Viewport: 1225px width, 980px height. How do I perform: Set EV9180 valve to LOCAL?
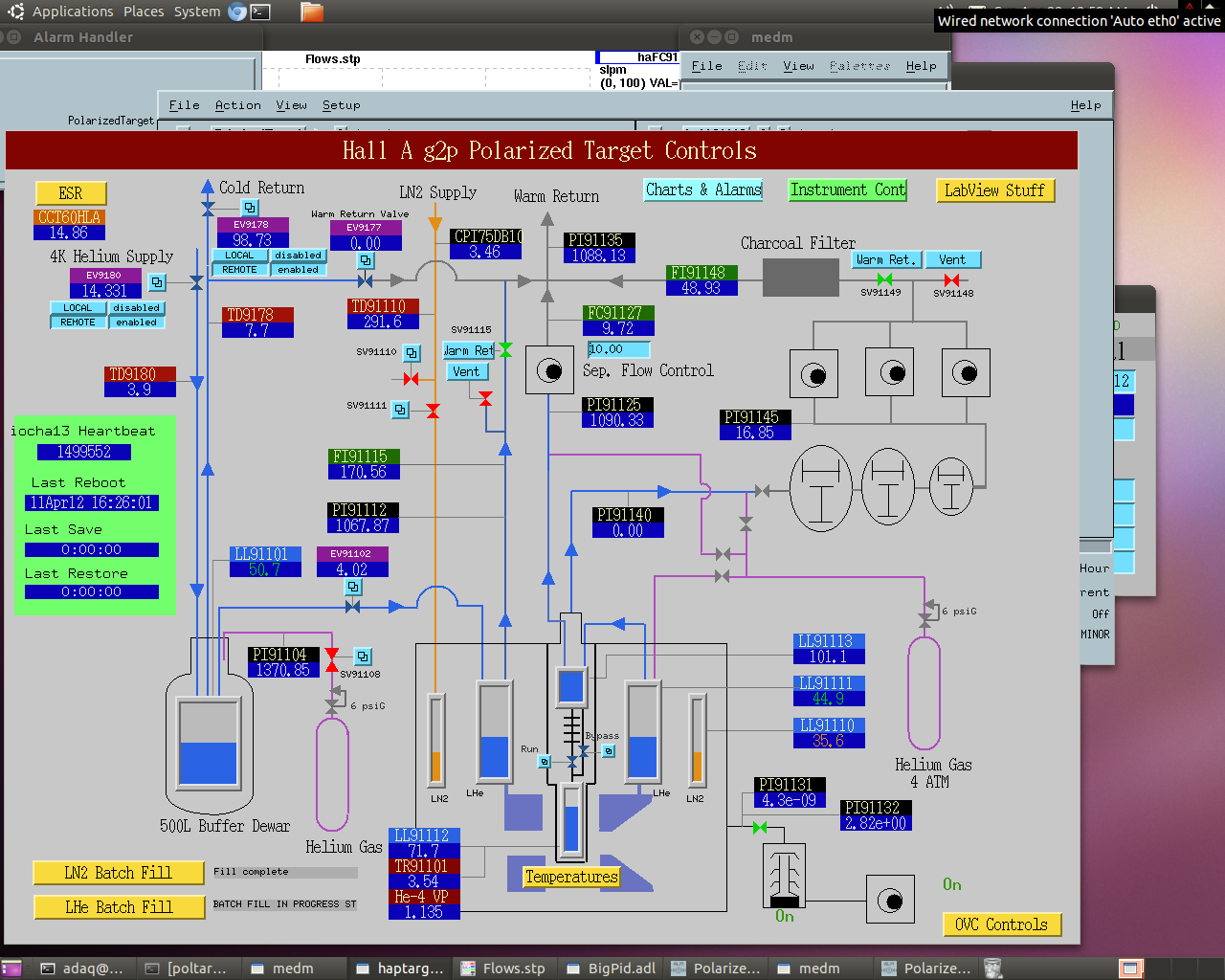tap(78, 308)
